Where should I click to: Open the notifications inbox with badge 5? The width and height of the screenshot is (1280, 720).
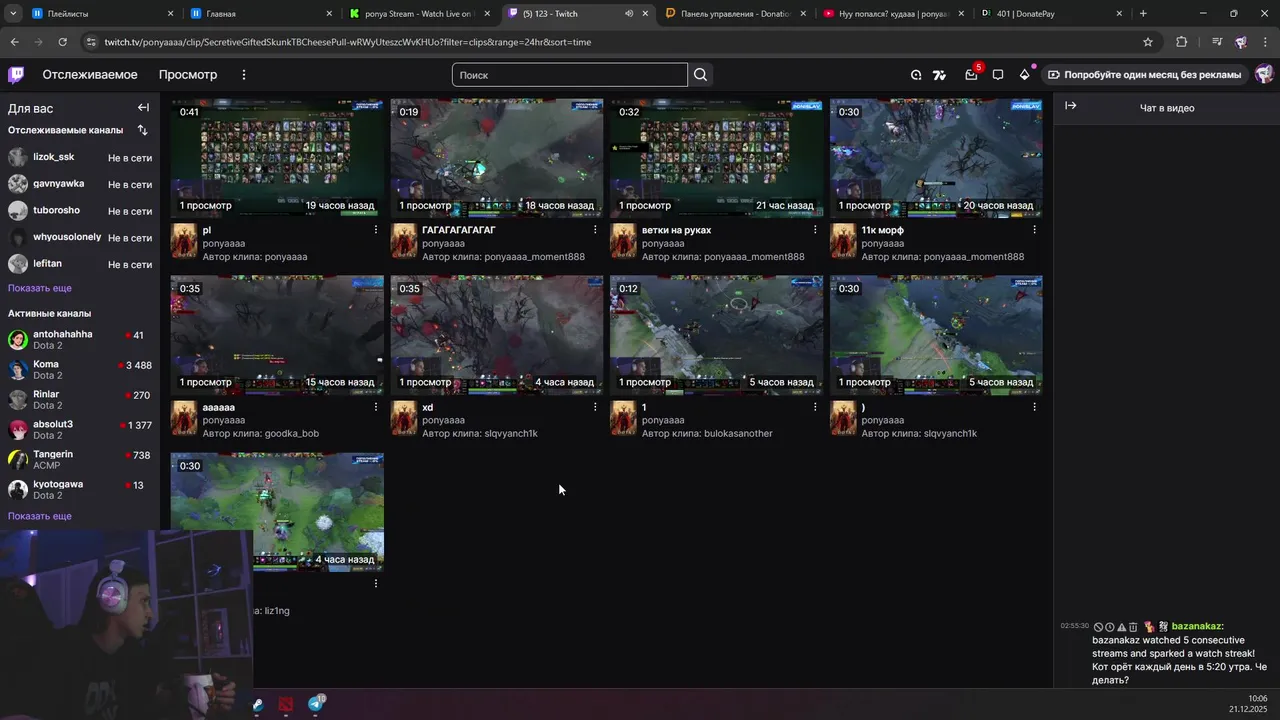click(x=971, y=75)
